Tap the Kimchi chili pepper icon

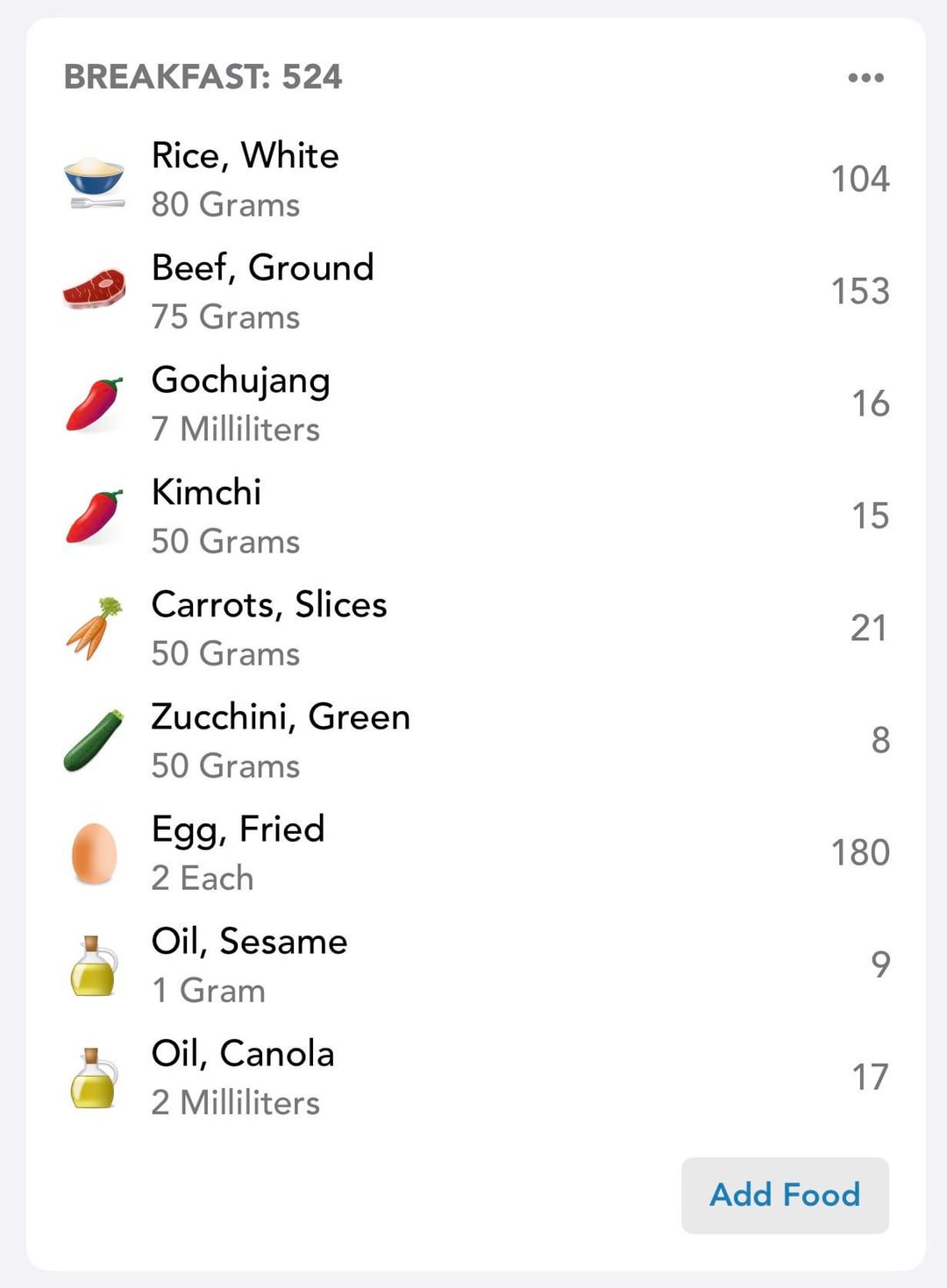pyautogui.click(x=95, y=516)
